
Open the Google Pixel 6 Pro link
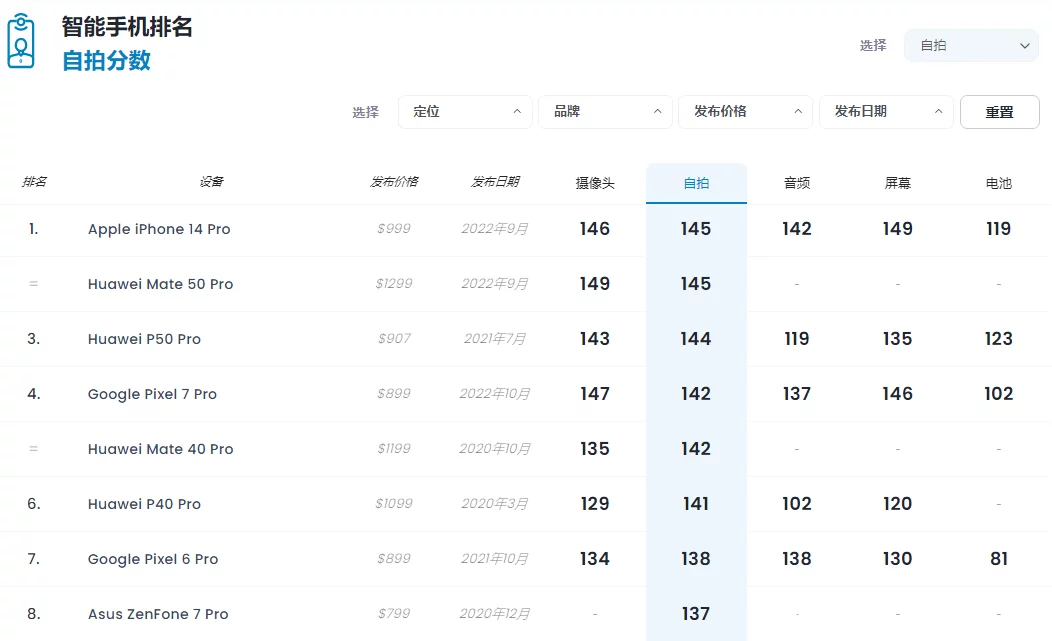point(153,560)
